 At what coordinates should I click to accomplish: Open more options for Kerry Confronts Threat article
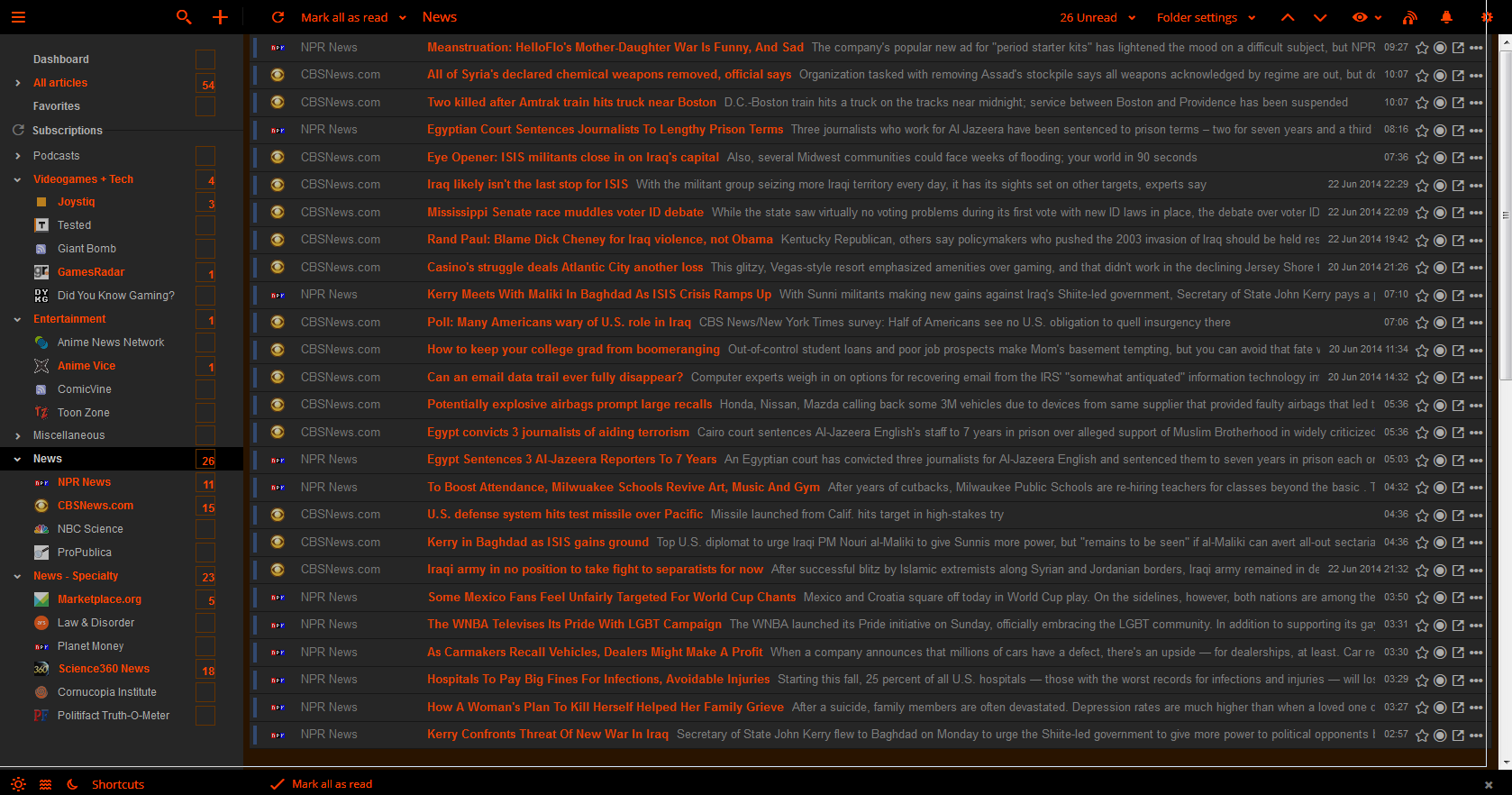(1476, 736)
